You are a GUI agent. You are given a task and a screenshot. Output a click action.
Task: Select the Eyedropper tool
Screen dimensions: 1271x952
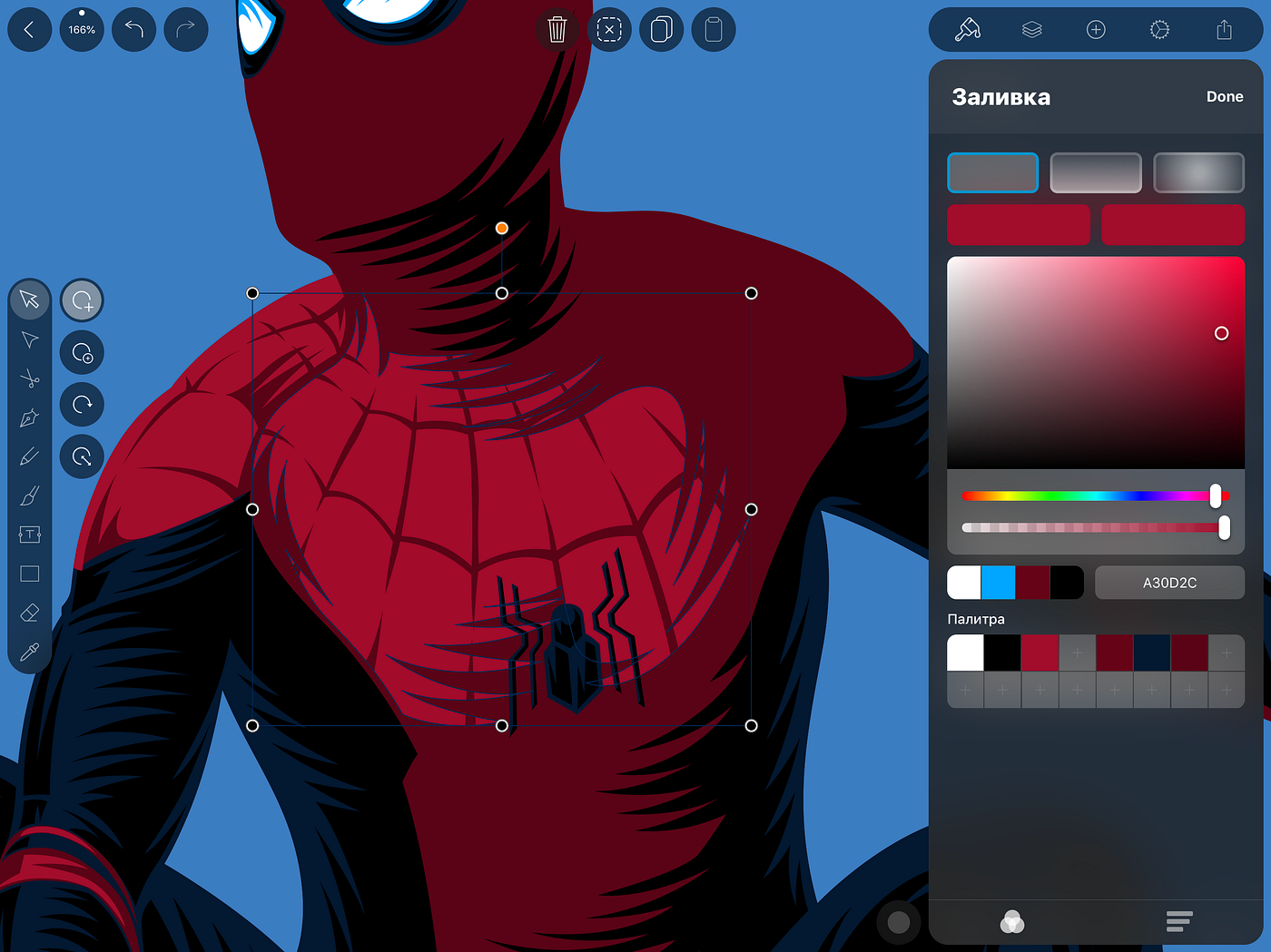tap(30, 652)
